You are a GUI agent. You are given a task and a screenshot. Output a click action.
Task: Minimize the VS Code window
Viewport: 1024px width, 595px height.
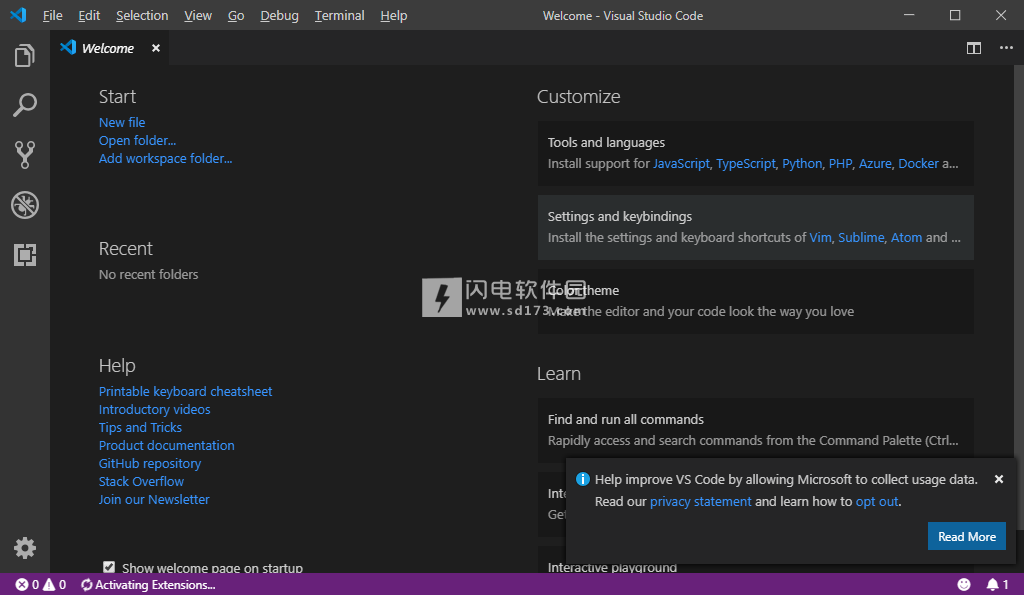(x=909, y=14)
